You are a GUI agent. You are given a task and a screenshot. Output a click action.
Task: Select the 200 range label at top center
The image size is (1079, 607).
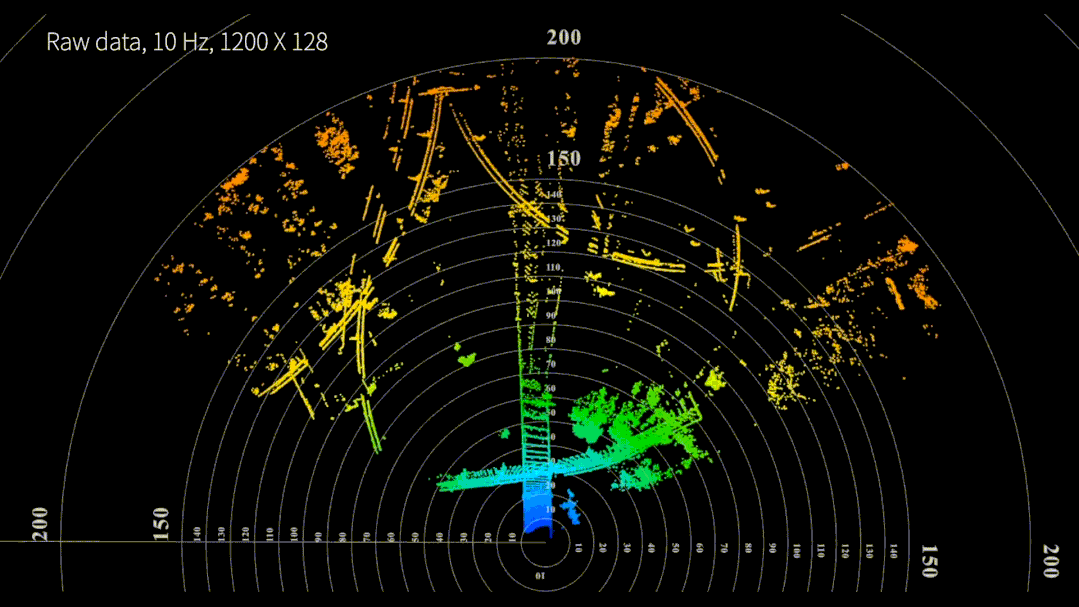tap(563, 38)
